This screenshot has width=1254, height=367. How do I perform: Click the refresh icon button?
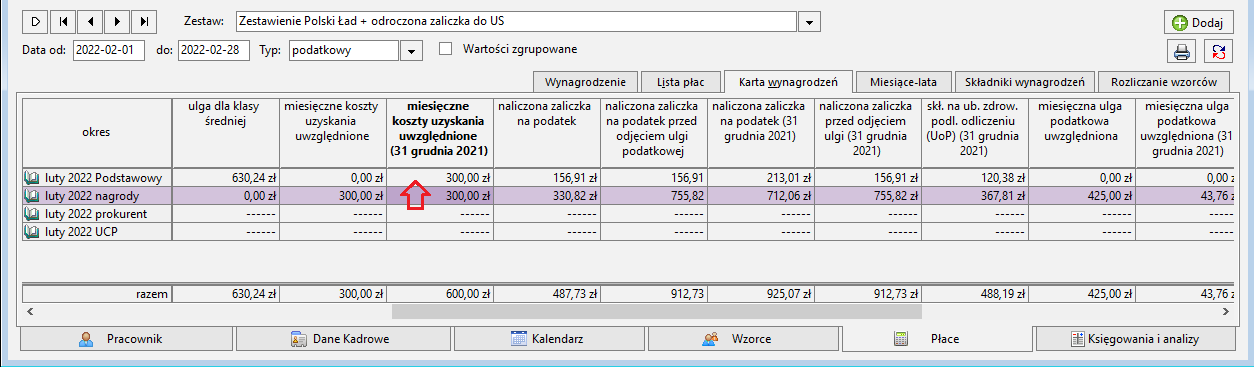[x=1218, y=52]
